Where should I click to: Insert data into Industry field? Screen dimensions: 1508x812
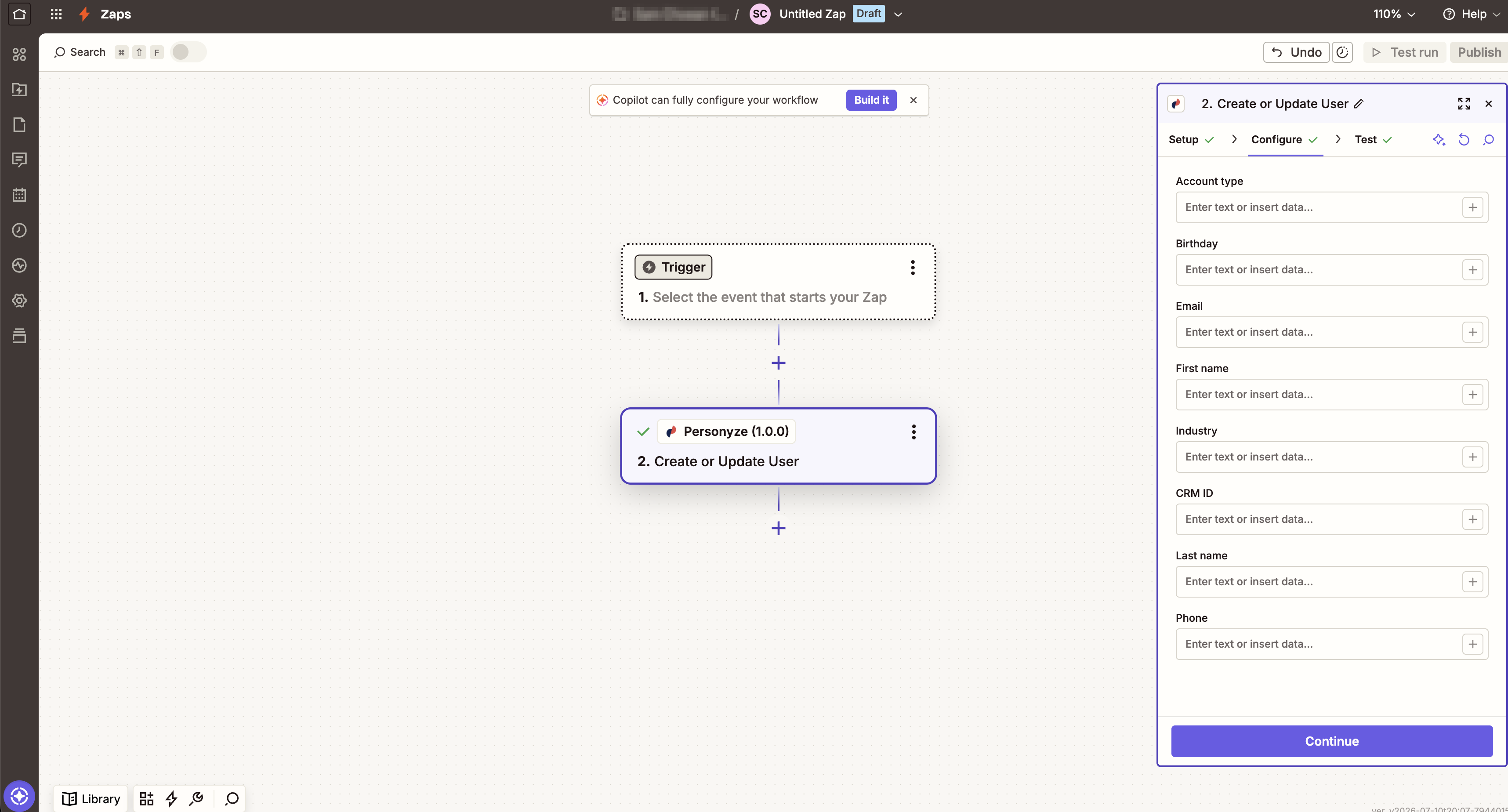1472,457
